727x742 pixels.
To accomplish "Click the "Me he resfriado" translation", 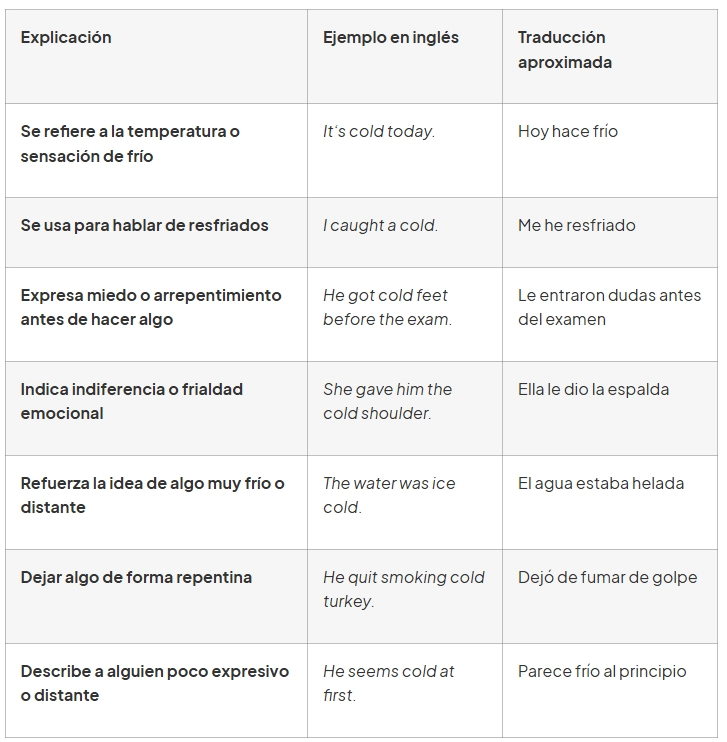I will point(577,226).
